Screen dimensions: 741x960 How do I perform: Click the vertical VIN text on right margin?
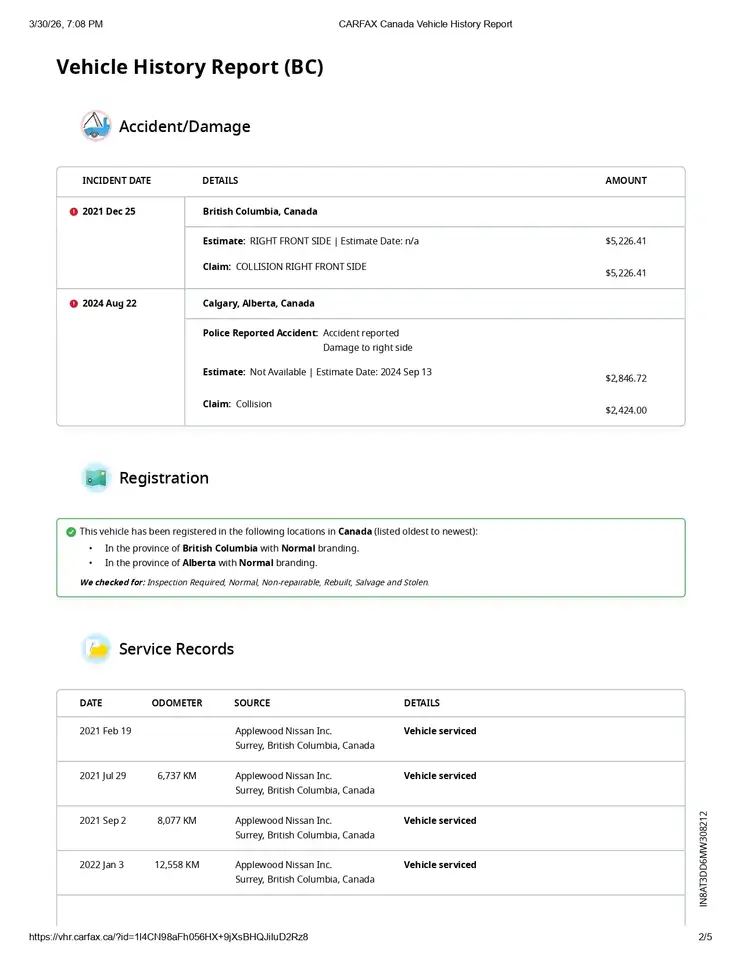point(704,859)
